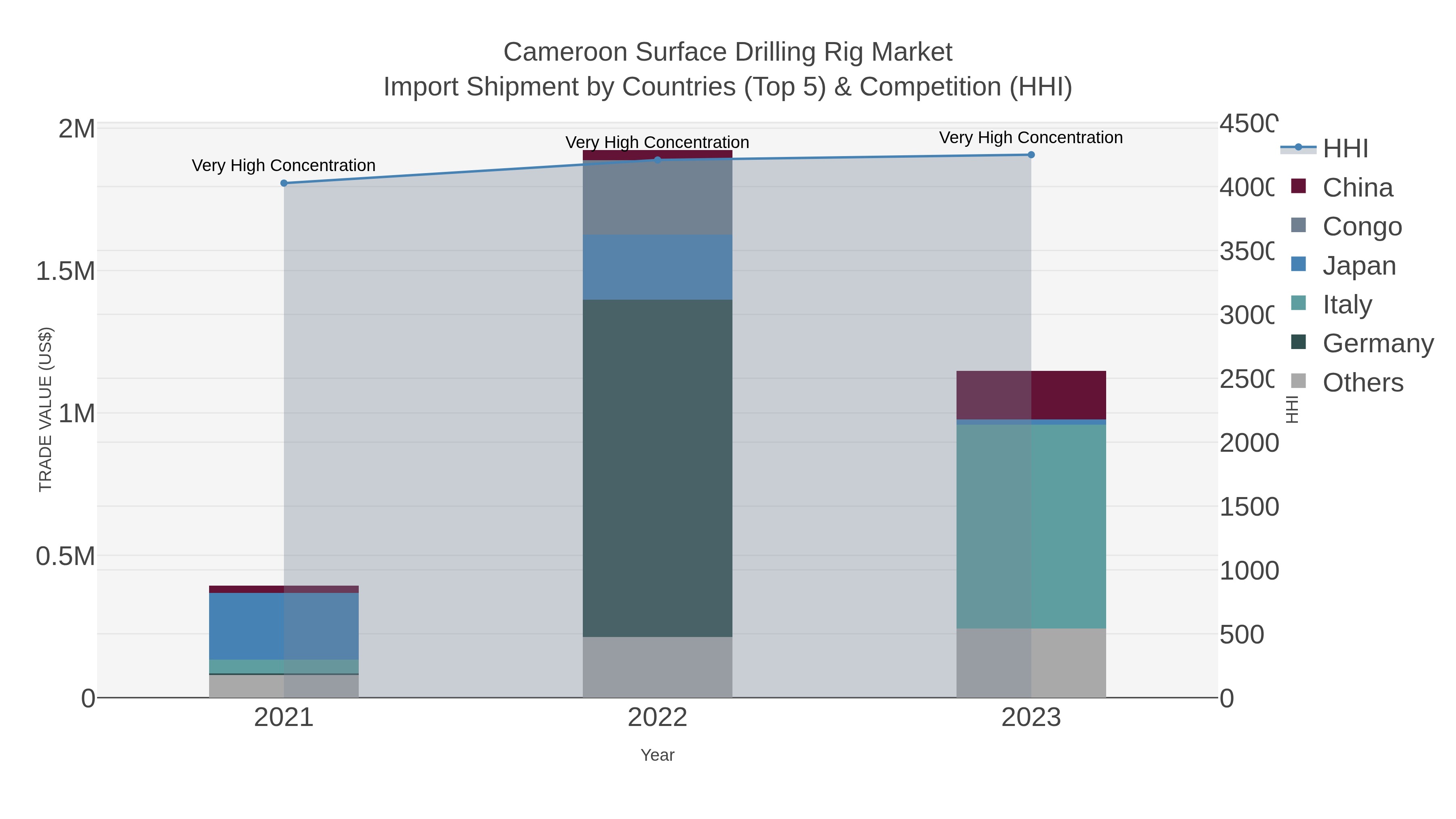The width and height of the screenshot is (1456, 819).
Task: Click the 2023 x-axis label
Action: [x=1031, y=718]
